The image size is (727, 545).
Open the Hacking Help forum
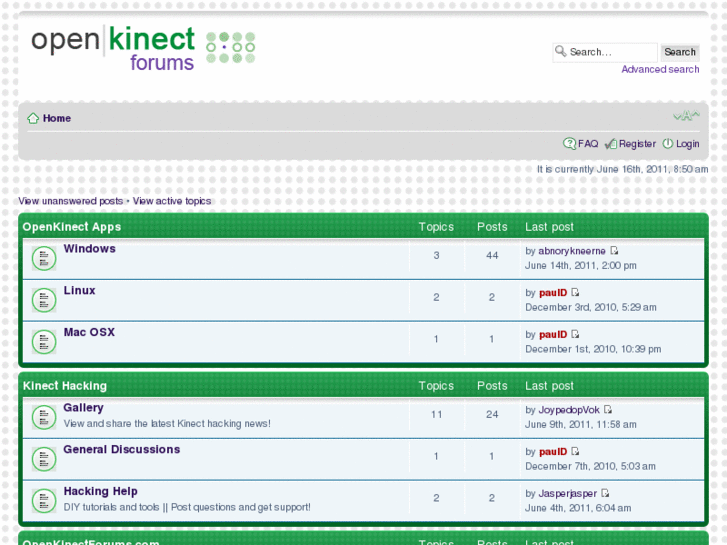tap(101, 491)
